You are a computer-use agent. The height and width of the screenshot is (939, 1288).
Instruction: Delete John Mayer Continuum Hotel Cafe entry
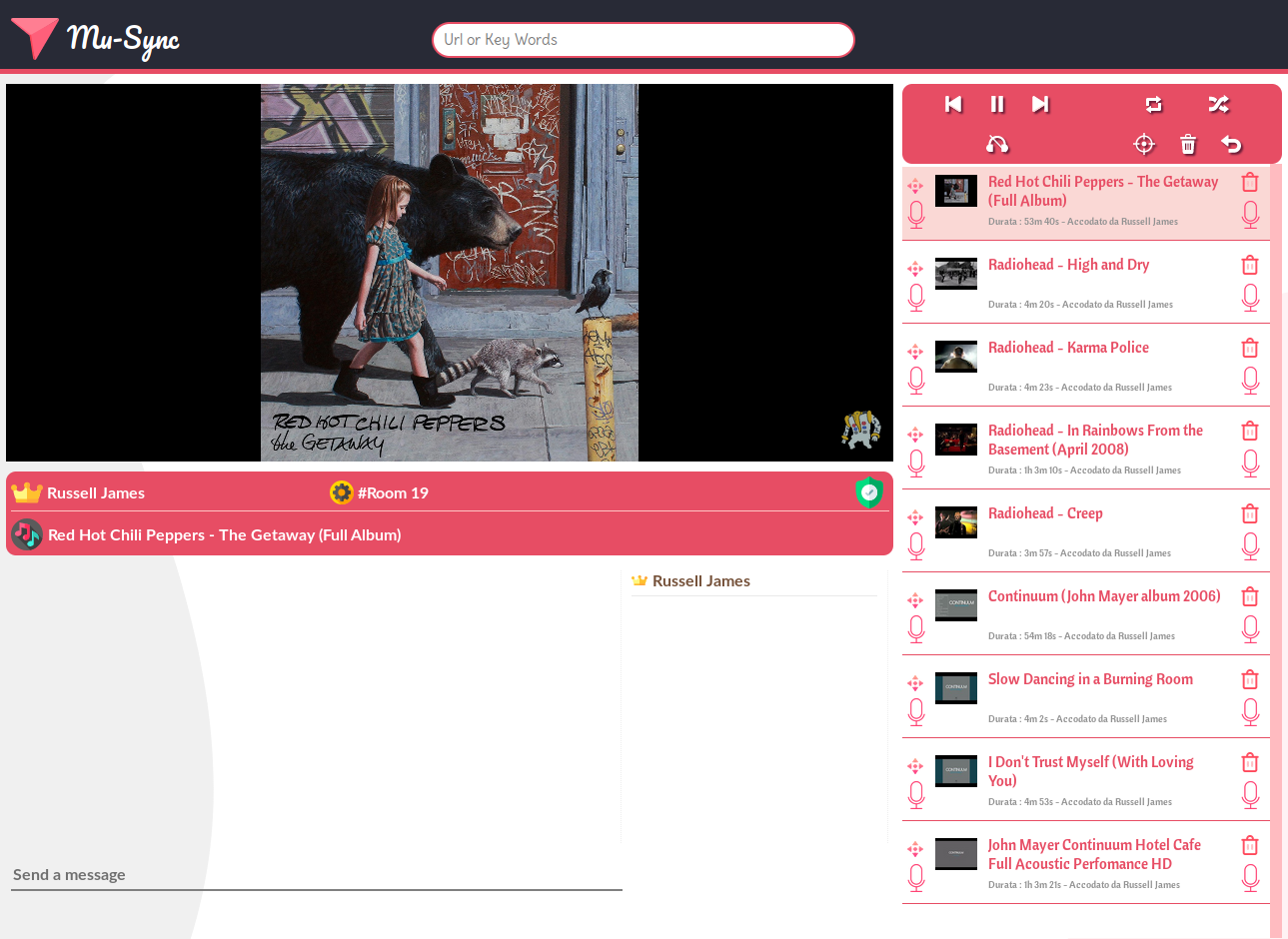1250,845
